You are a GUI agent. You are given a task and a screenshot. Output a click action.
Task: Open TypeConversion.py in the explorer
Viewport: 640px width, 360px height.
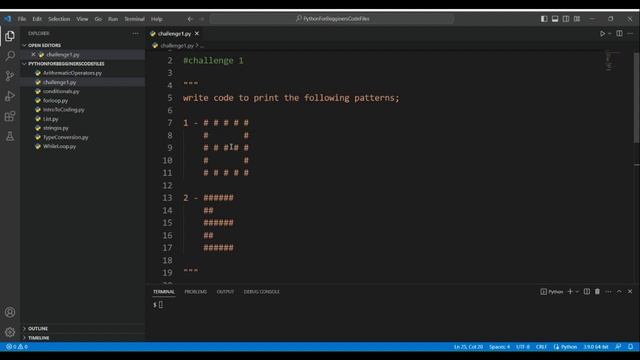tap(65, 137)
